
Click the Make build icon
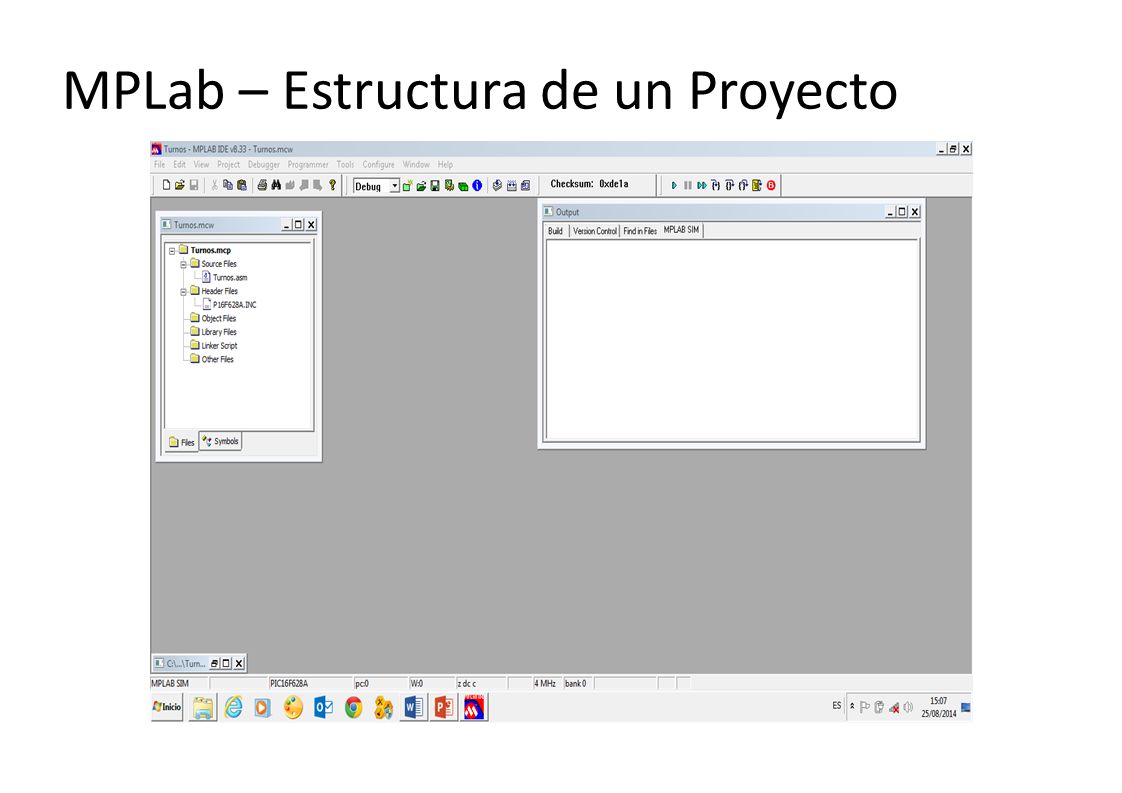click(x=497, y=186)
